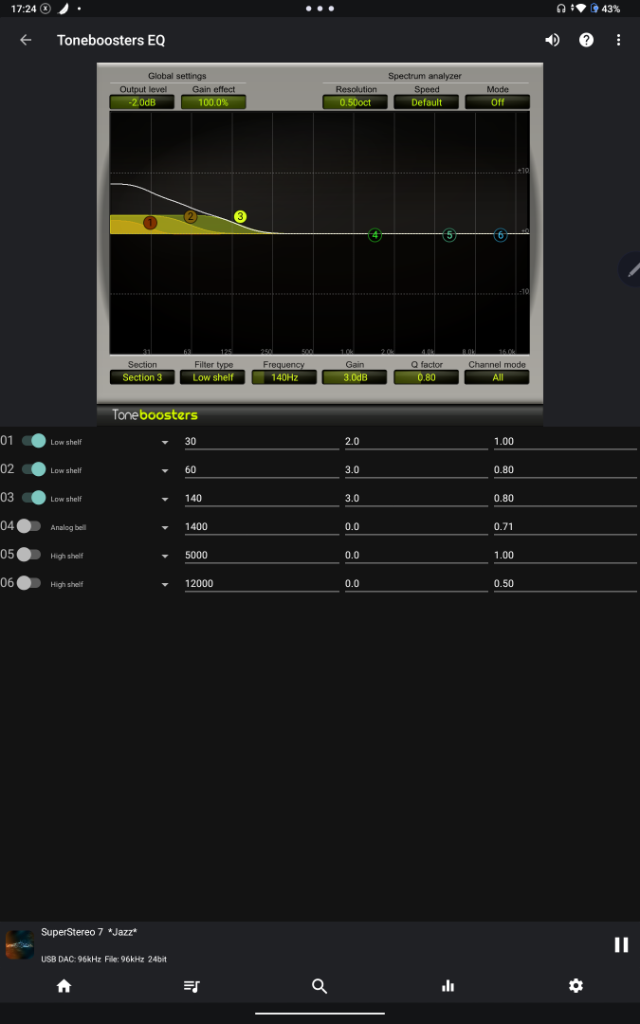The width and height of the screenshot is (640, 1024).
Task: Click the Q factor 0.80 plugin field
Action: [x=426, y=377]
